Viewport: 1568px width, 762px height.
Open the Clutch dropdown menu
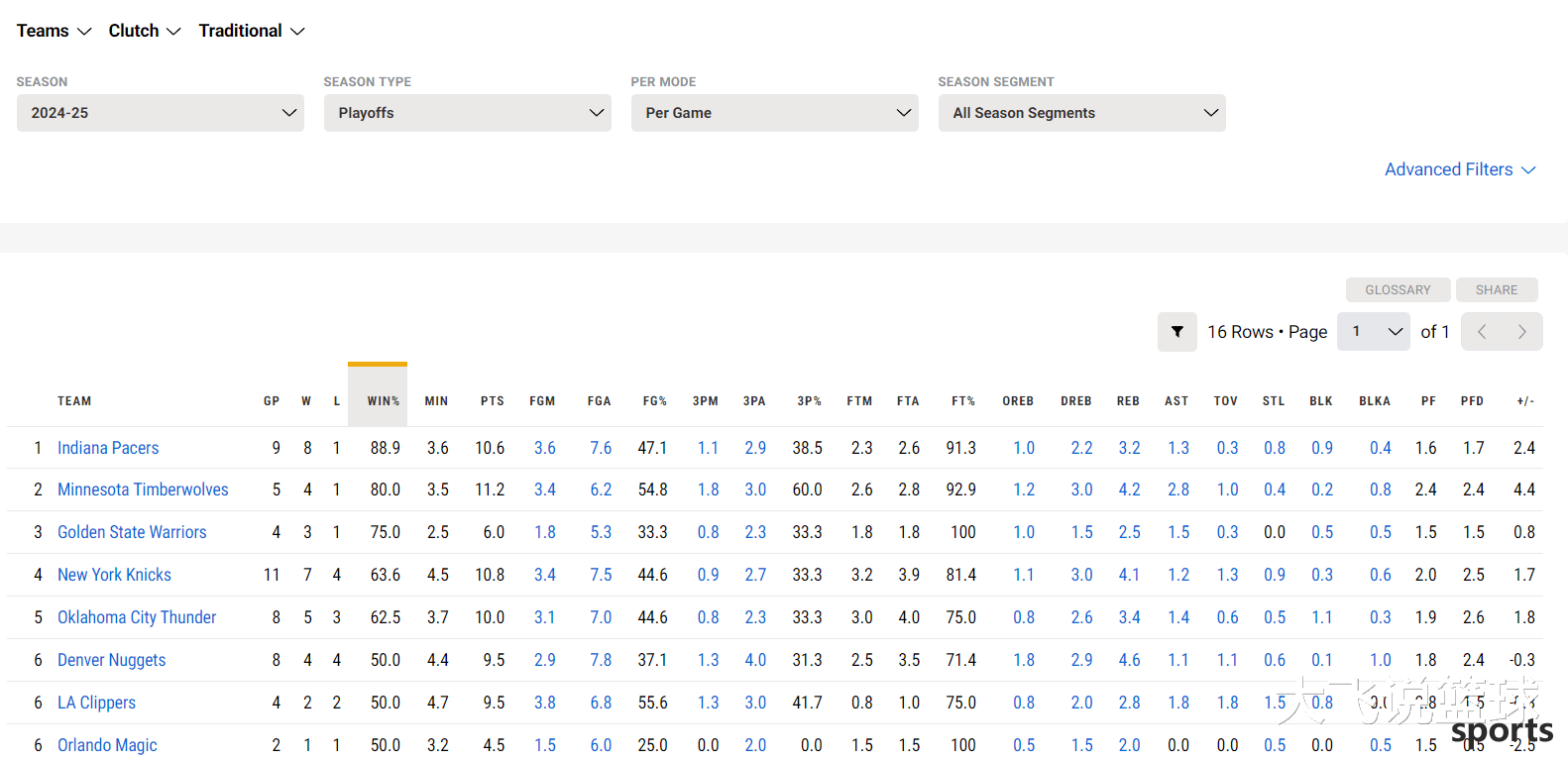tap(145, 31)
